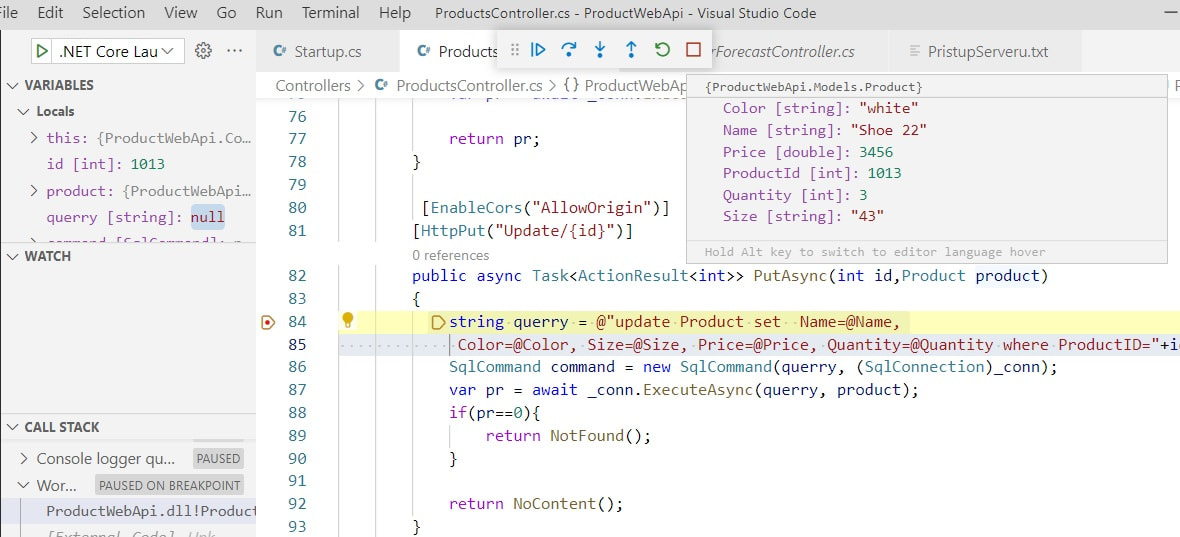Stop debugging with the red square
1180x537 pixels.
click(693, 50)
